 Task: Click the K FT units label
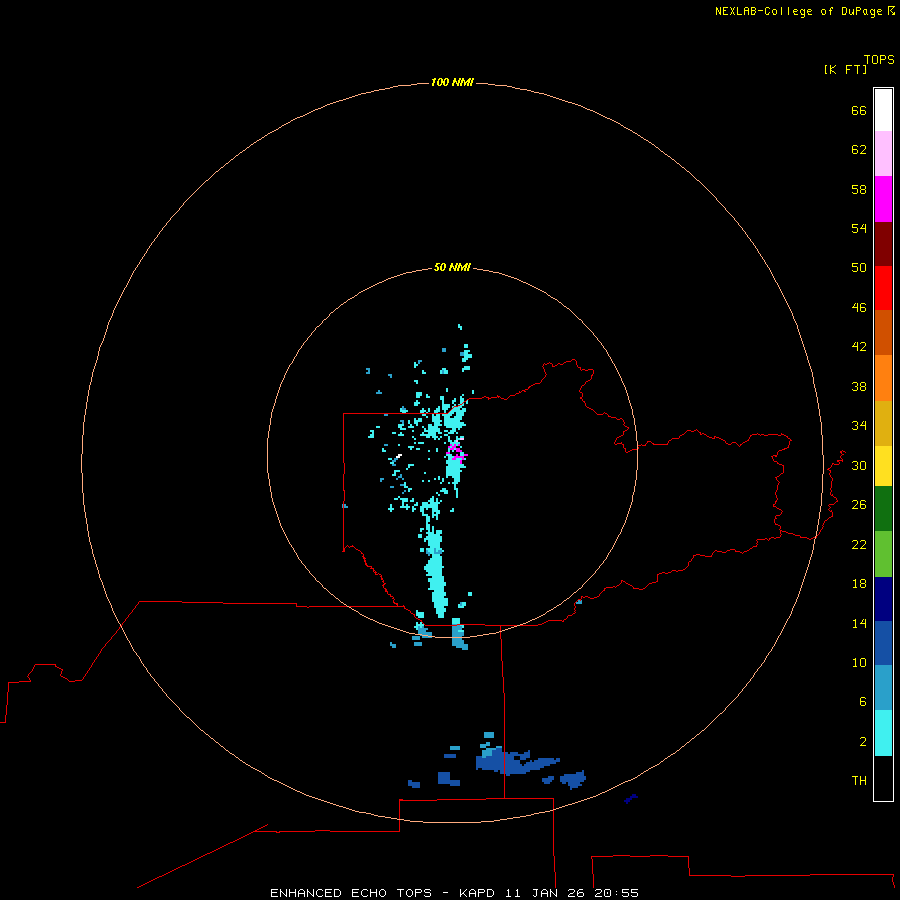pyautogui.click(x=845, y=69)
